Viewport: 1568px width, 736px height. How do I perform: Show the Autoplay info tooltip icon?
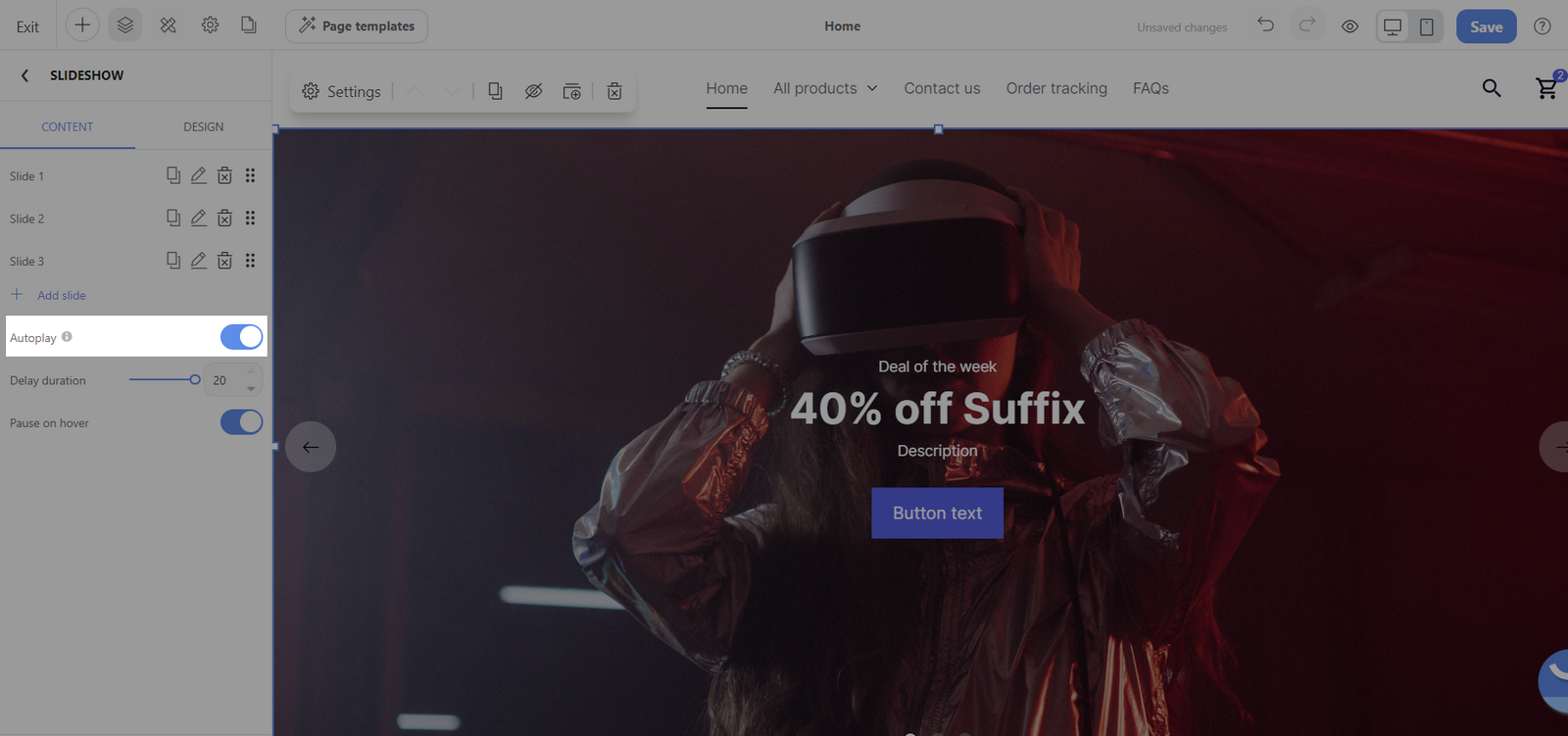tap(67, 336)
